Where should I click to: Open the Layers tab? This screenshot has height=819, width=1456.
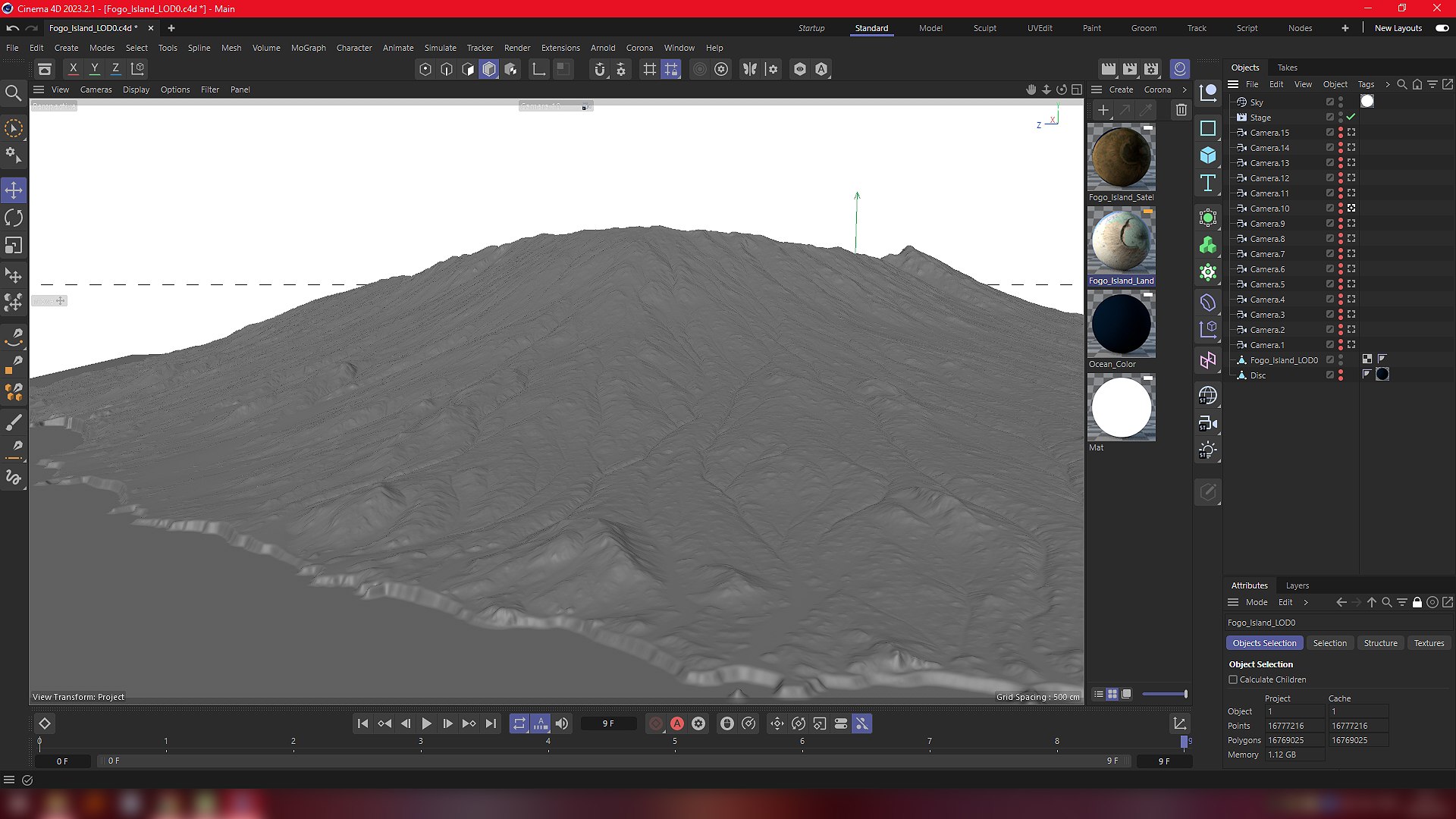click(x=1297, y=585)
